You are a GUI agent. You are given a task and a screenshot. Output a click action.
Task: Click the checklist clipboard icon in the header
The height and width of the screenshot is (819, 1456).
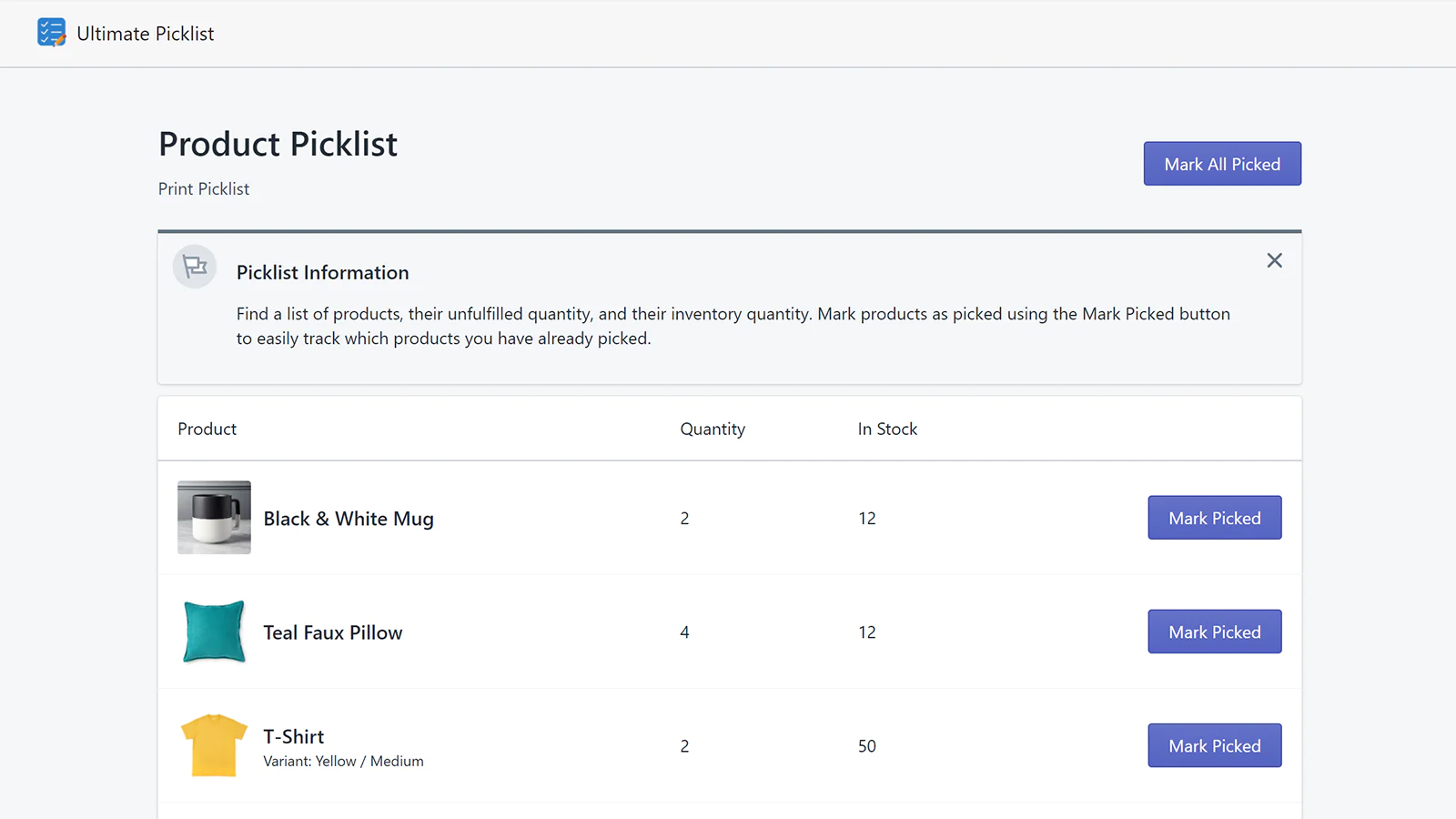(x=52, y=33)
